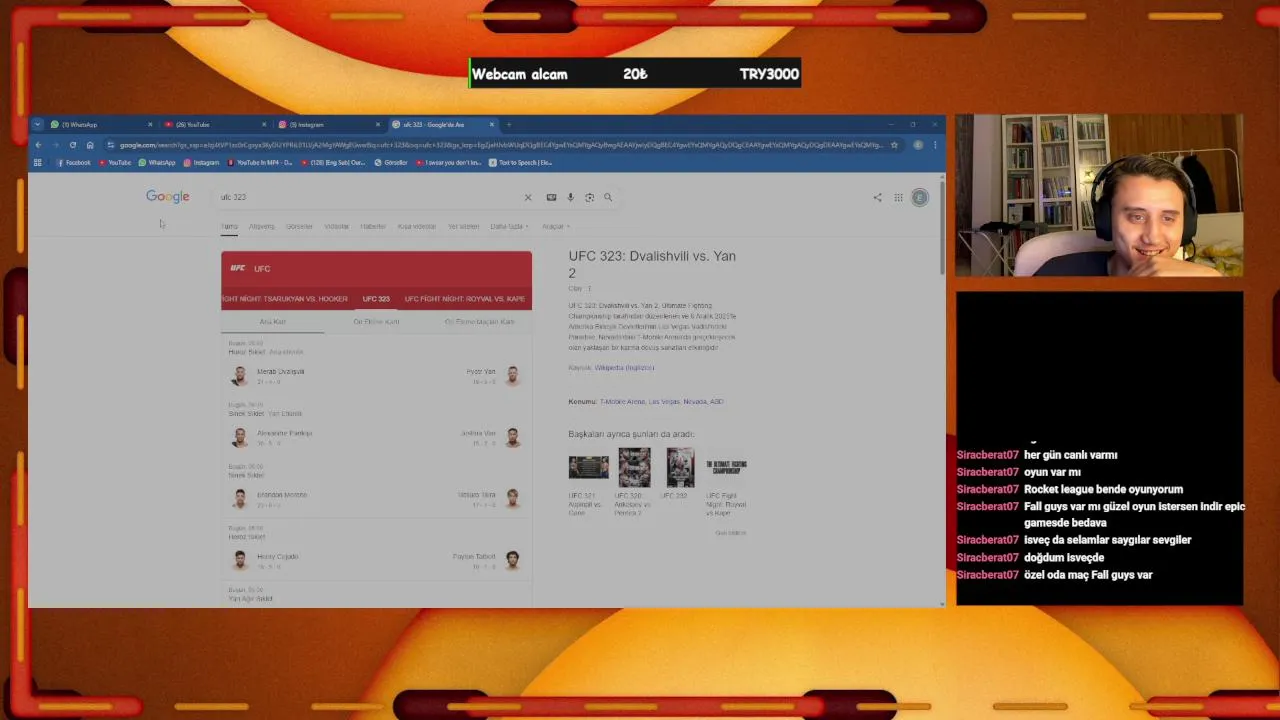Click the UFC logo in red header
This screenshot has height=720, width=1280.
click(238, 268)
